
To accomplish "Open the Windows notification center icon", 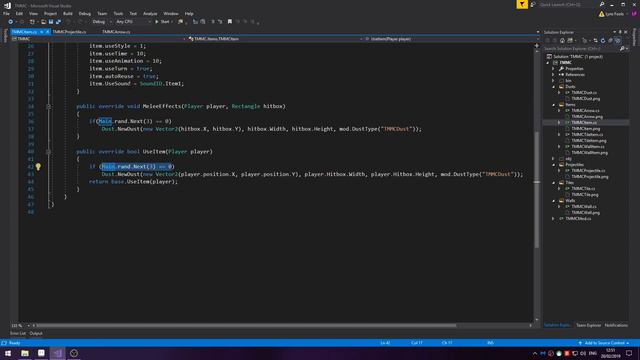I will point(629,353).
